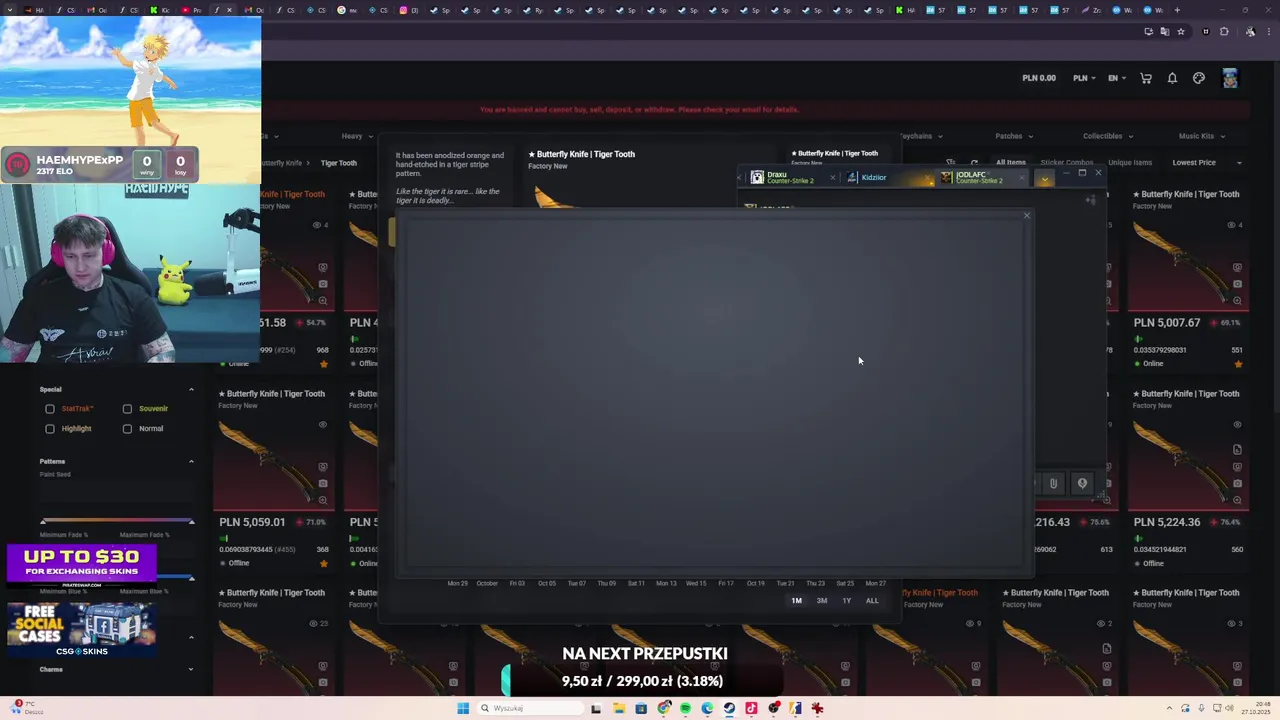Open File Explorer from the taskbar
This screenshot has height=720, width=1280.
[x=619, y=708]
